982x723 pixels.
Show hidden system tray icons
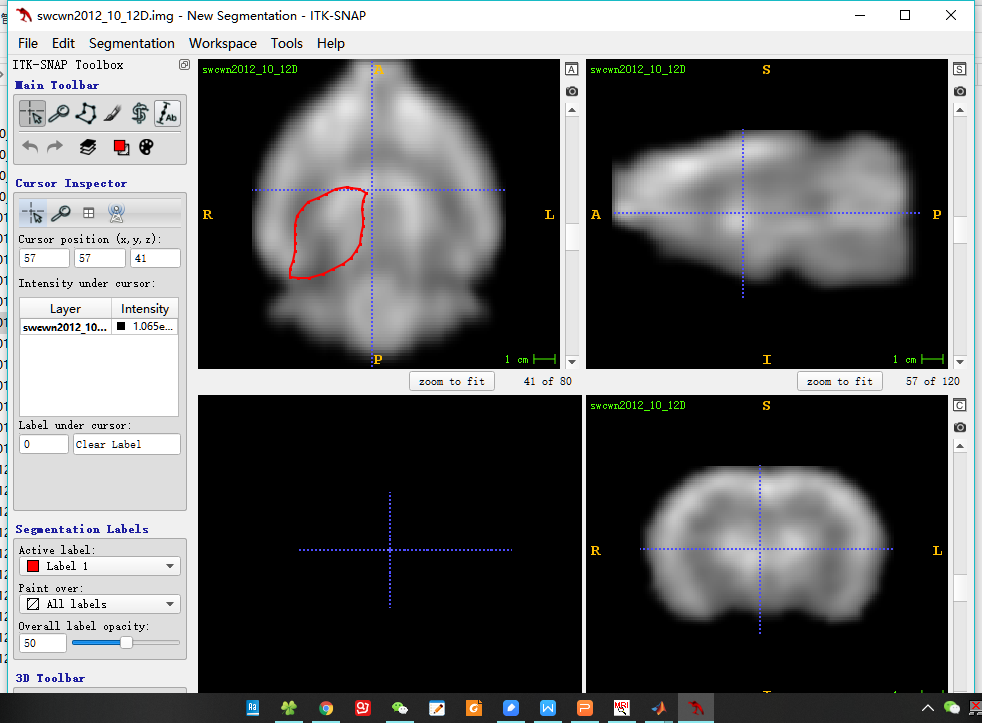(x=928, y=708)
